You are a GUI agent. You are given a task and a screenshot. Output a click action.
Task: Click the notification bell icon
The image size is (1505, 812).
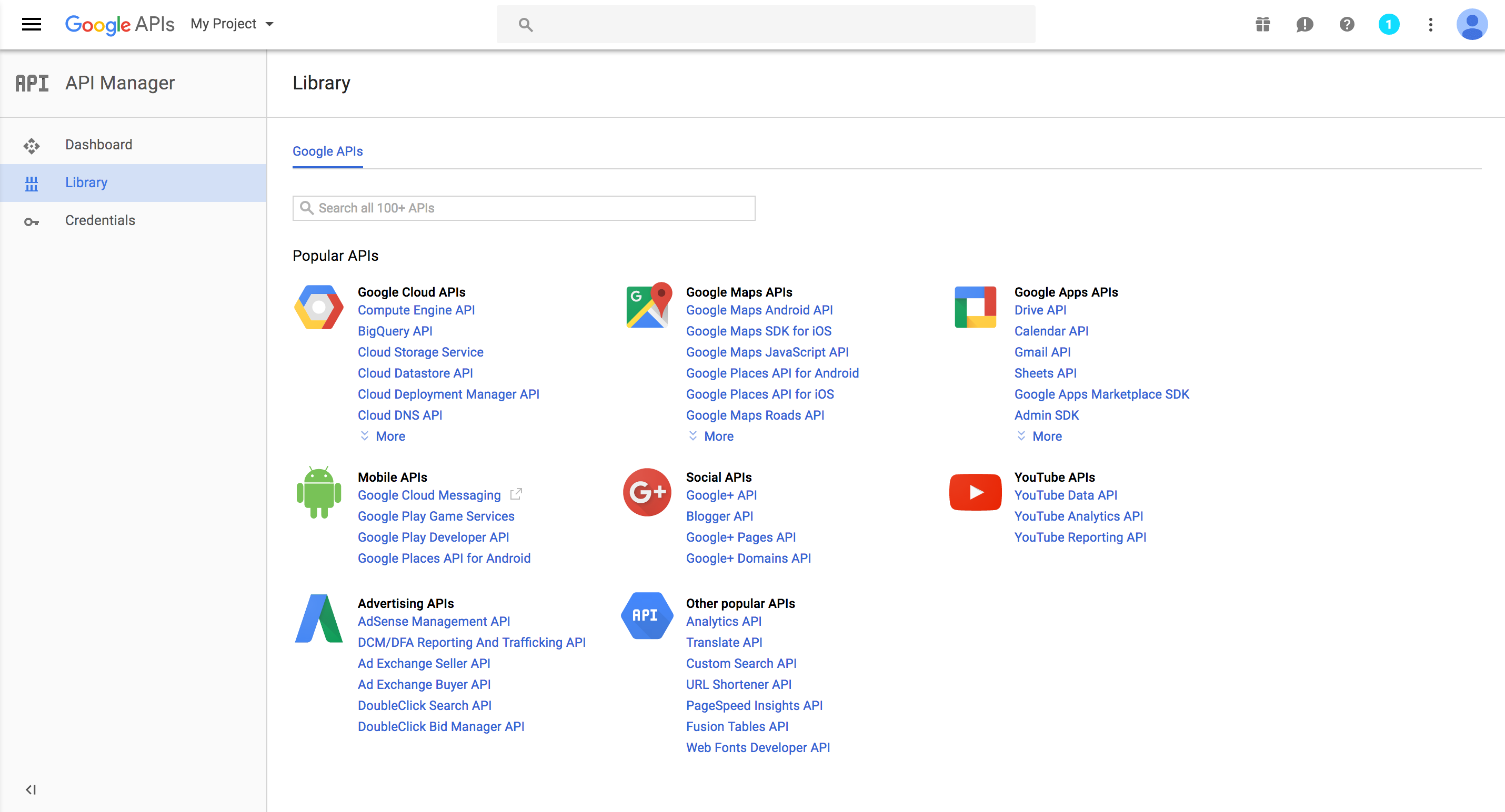tap(1390, 24)
